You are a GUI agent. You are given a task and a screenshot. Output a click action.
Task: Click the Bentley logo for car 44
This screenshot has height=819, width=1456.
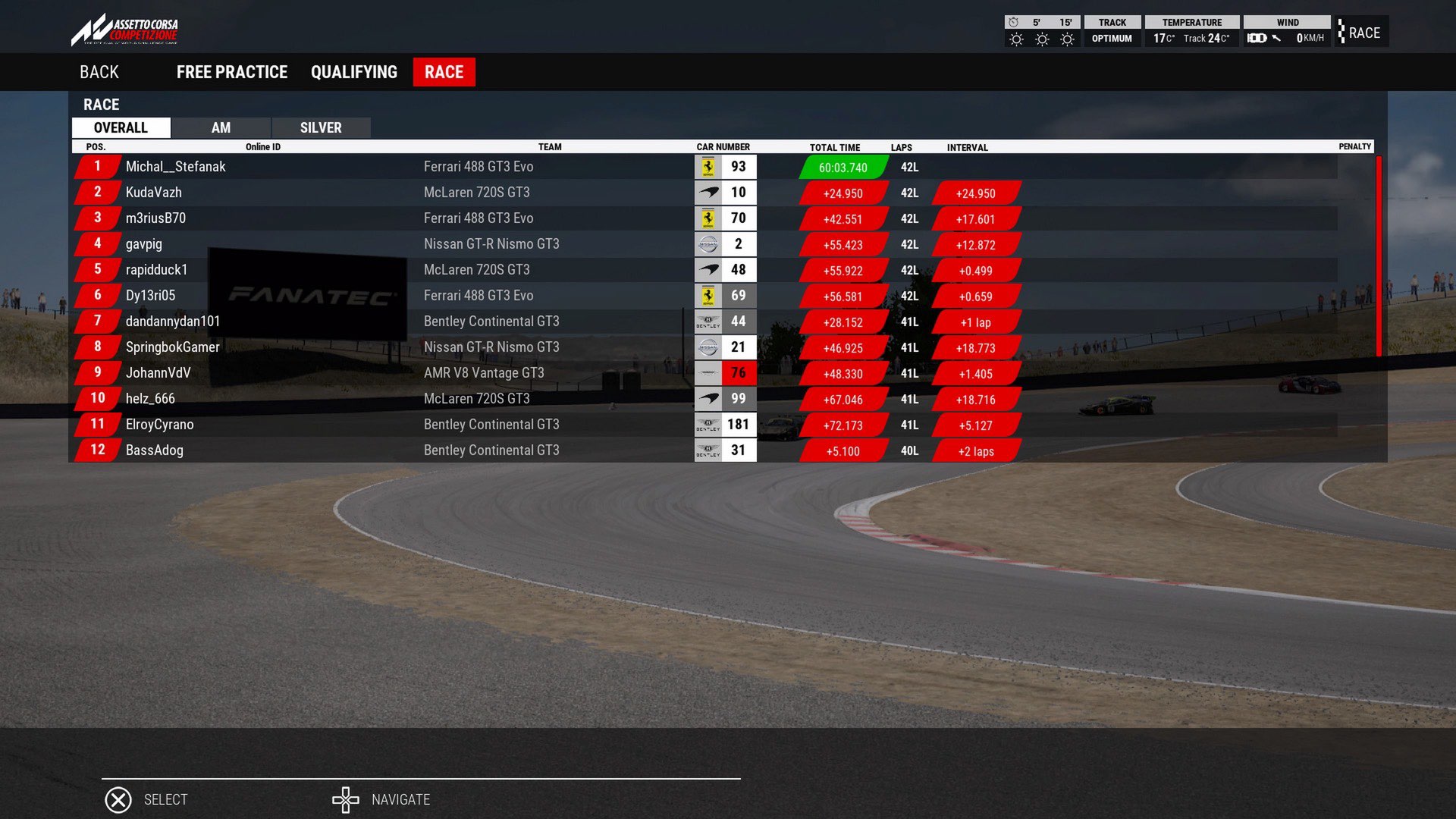click(708, 322)
